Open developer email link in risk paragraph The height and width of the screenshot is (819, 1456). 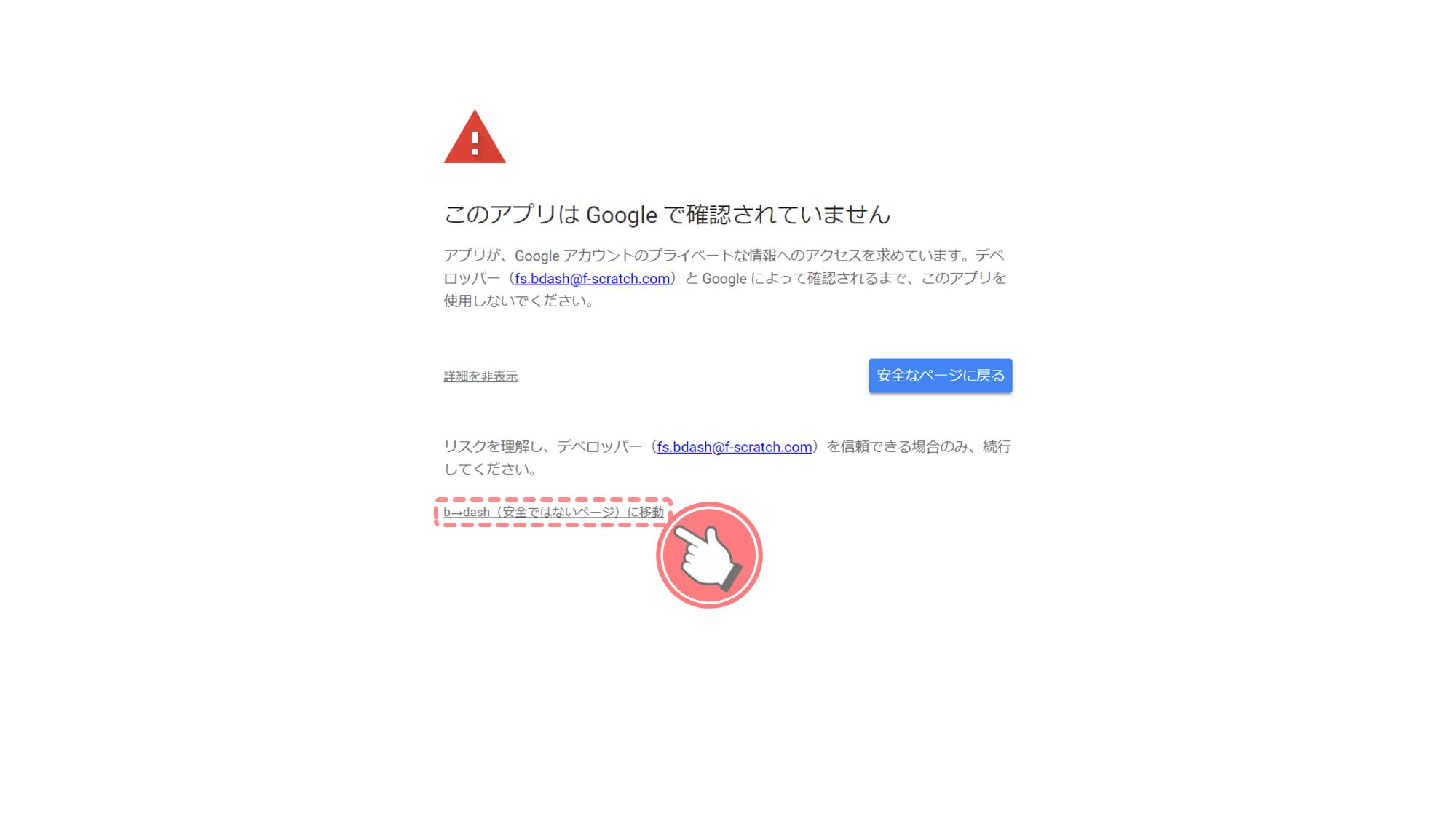pos(734,446)
